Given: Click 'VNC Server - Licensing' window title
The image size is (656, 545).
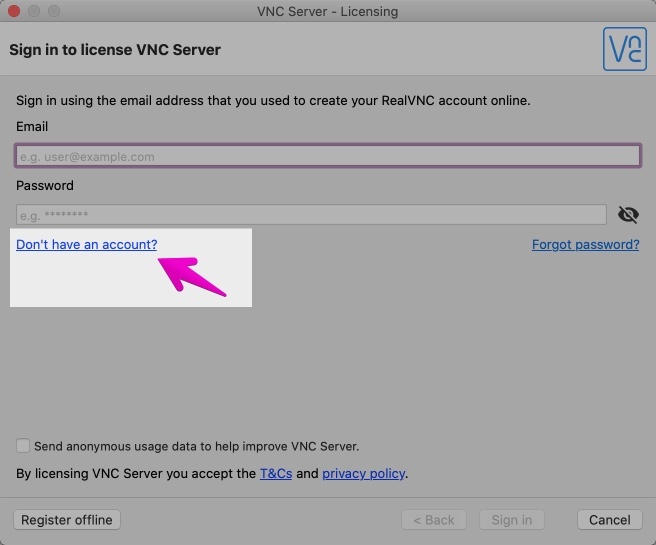Looking at the screenshot, I should click(328, 11).
